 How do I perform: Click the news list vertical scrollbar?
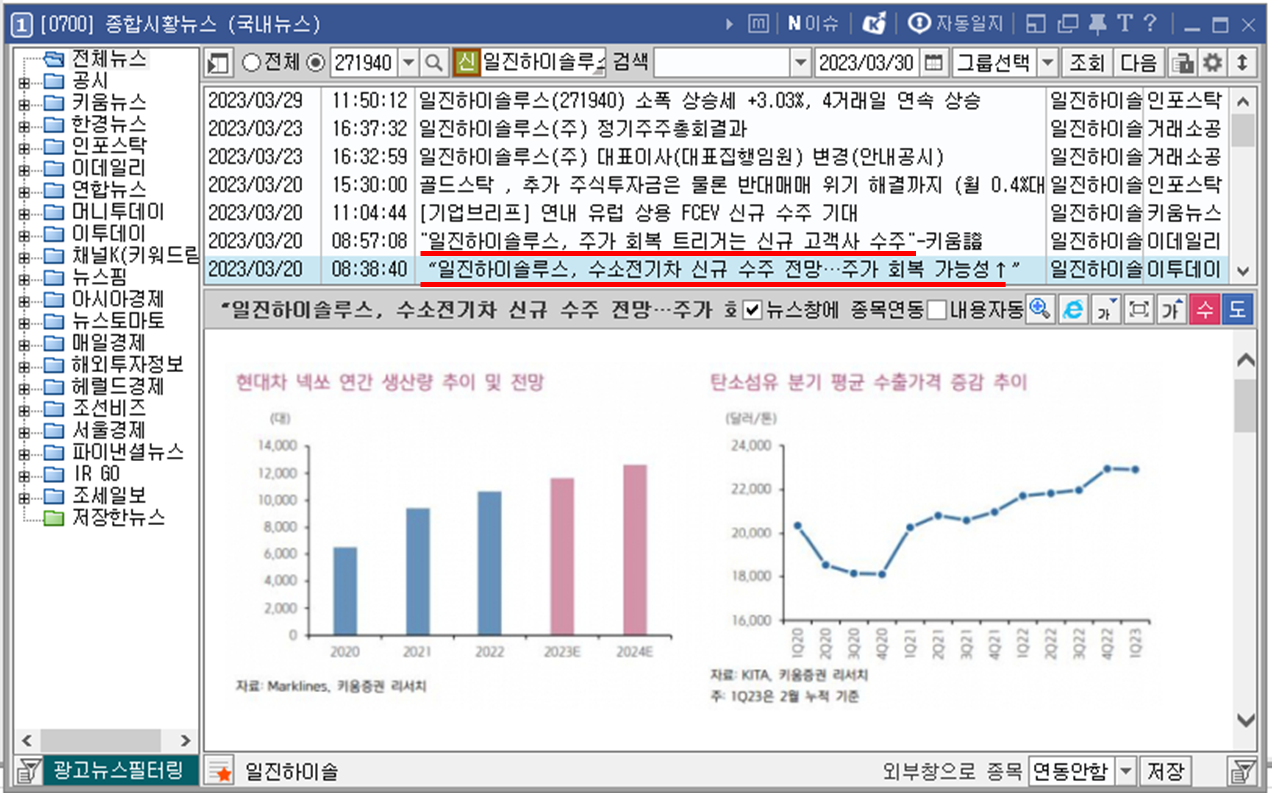[x=1243, y=185]
